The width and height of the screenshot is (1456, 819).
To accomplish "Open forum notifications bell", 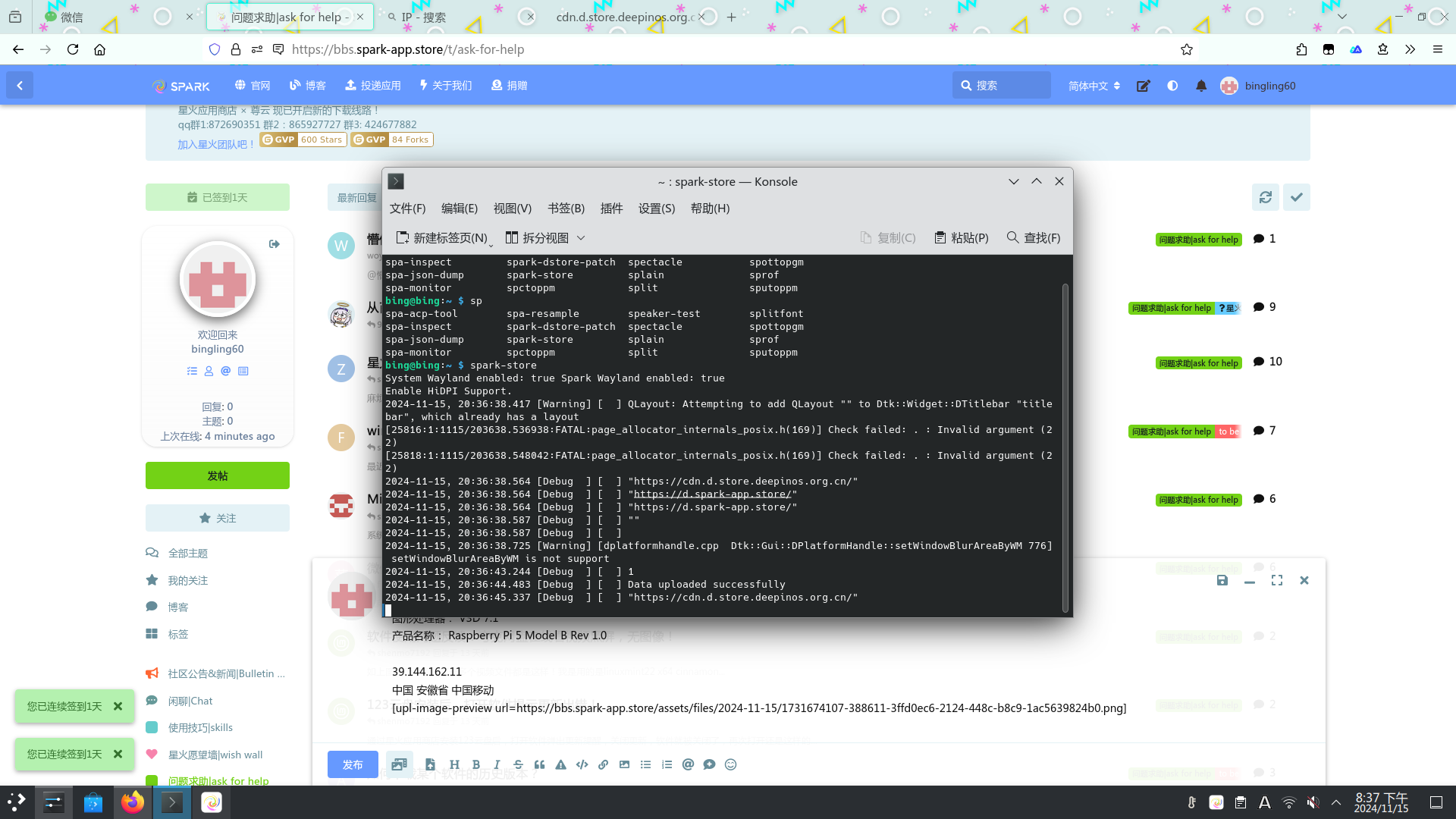I will (x=1201, y=86).
